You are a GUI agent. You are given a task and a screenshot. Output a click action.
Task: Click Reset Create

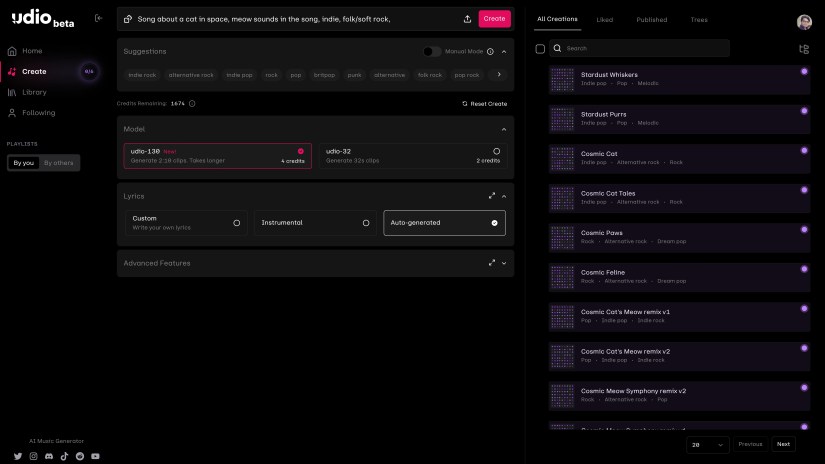pos(485,104)
